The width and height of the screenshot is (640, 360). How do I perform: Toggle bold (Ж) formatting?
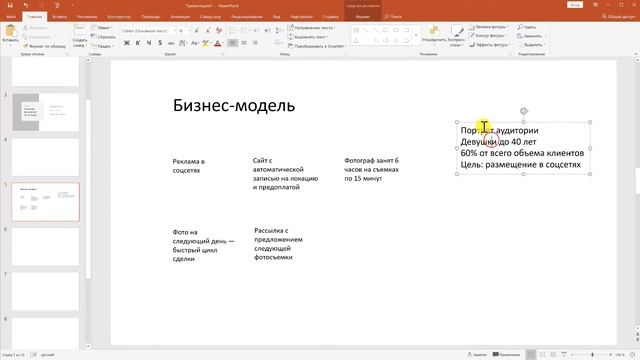click(127, 43)
